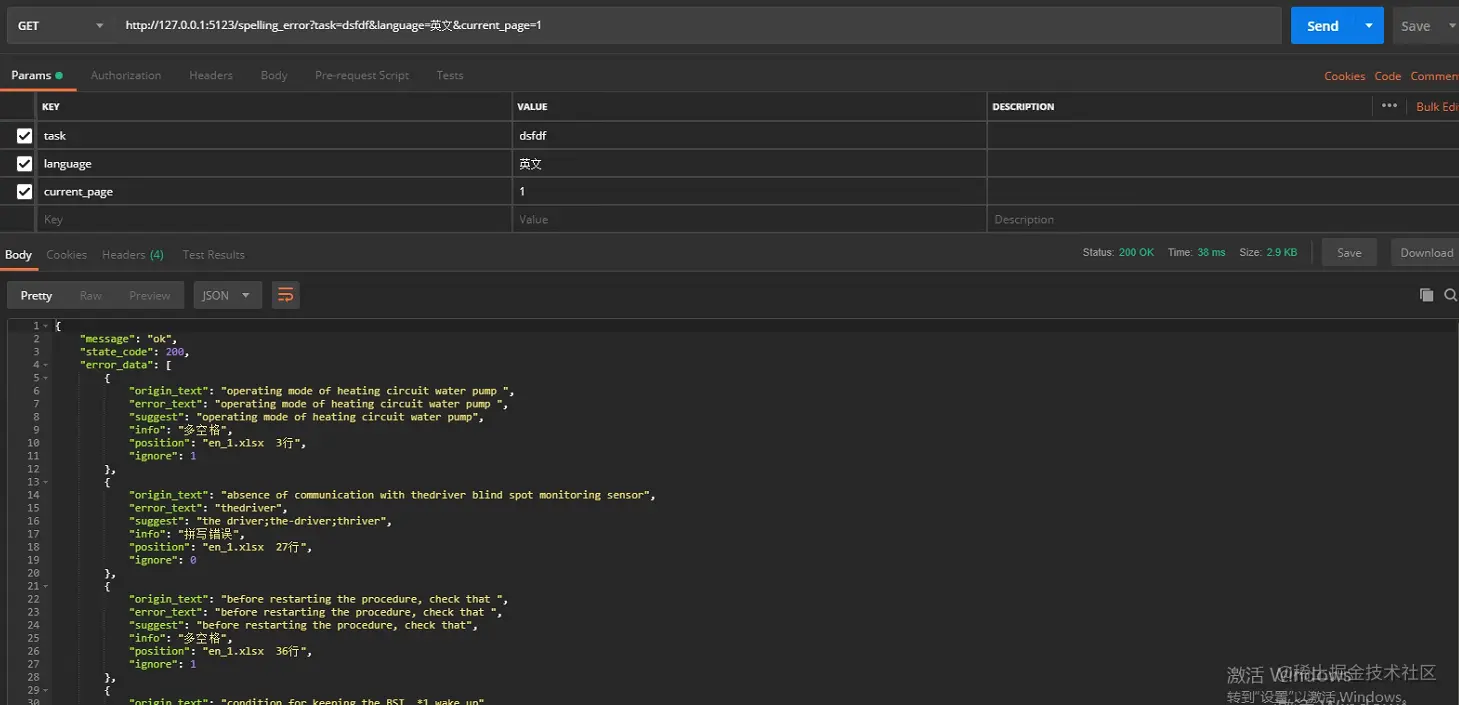Viewport: 1459px width, 705px height.
Task: Click the Download response button
Action: coord(1426,253)
